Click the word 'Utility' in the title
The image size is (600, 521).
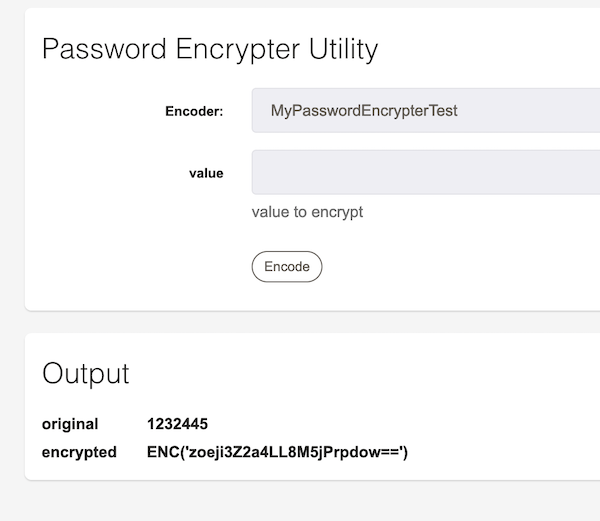pyautogui.click(x=343, y=50)
